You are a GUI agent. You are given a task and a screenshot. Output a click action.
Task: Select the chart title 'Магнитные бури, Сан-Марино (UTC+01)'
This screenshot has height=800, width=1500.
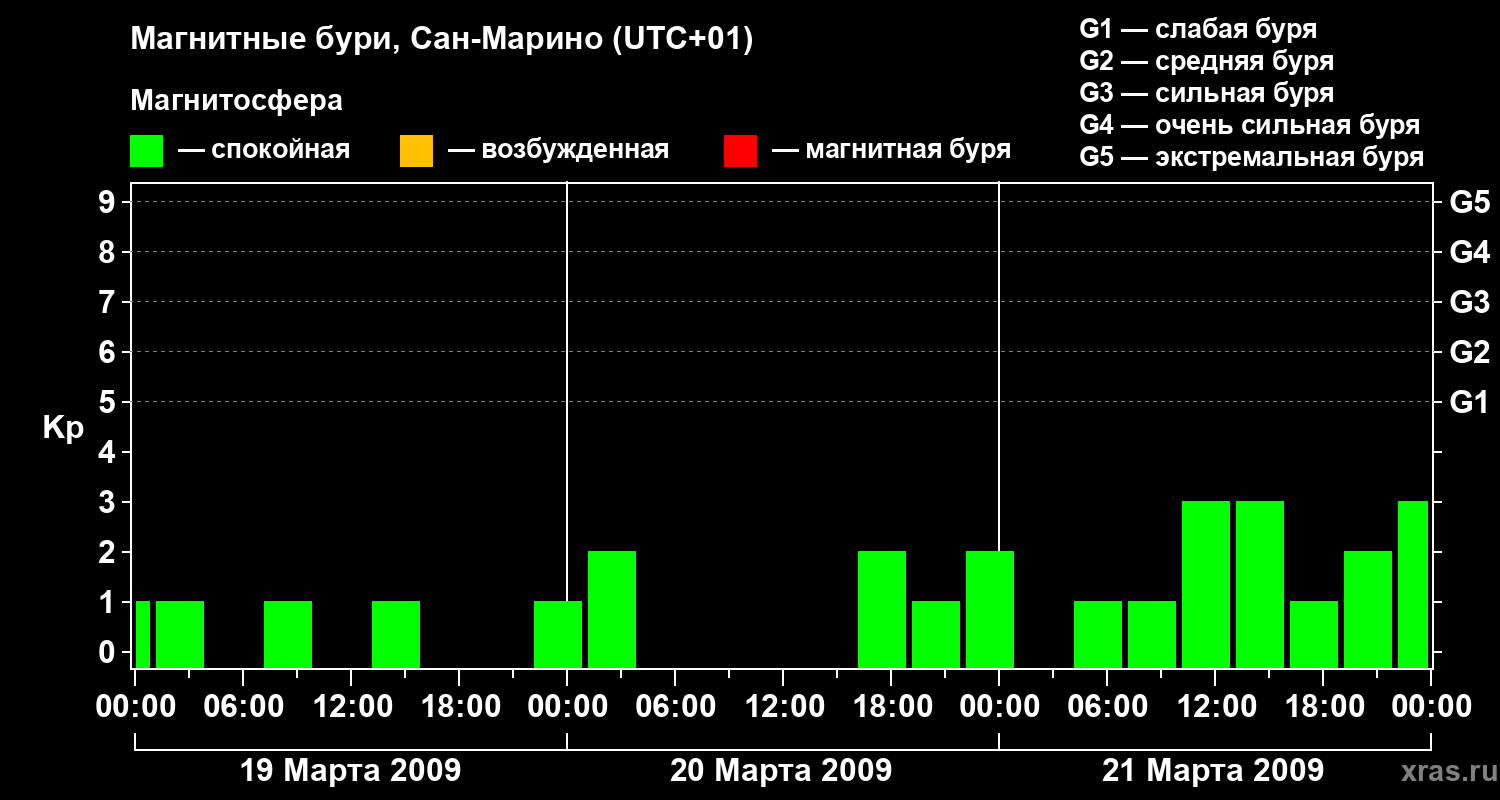click(x=442, y=40)
